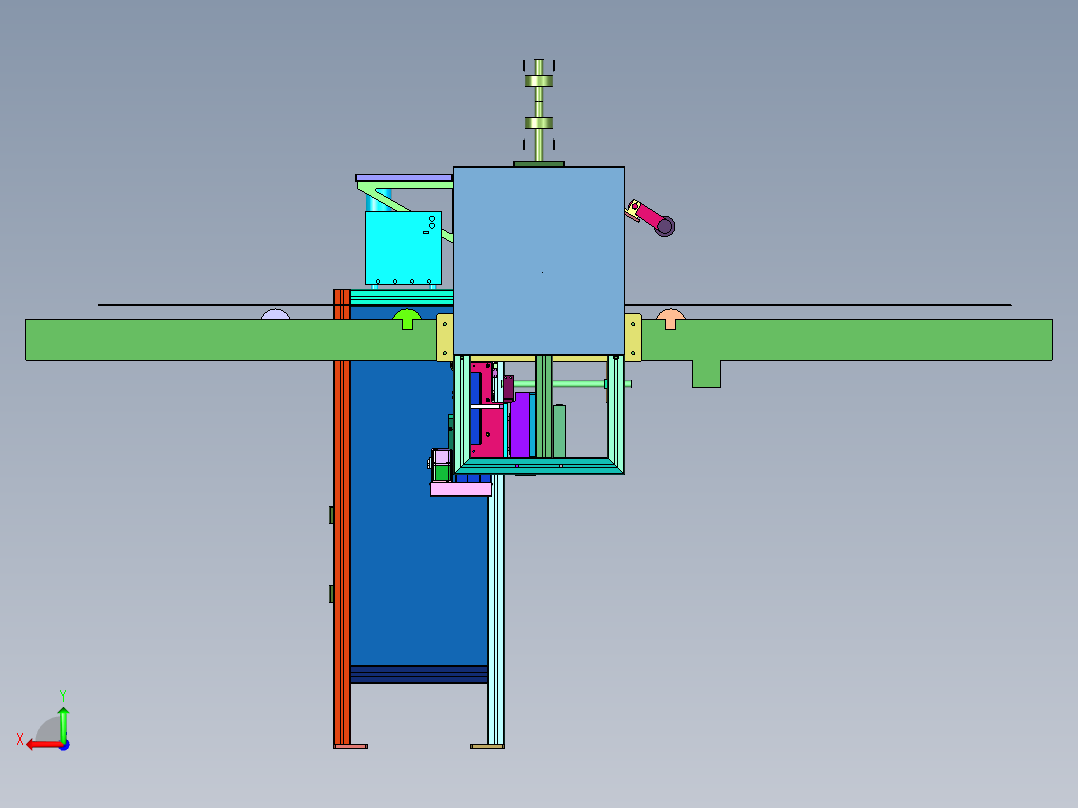
Task: Click the peach mushroom part on the right conveyor
Action: (x=670, y=318)
